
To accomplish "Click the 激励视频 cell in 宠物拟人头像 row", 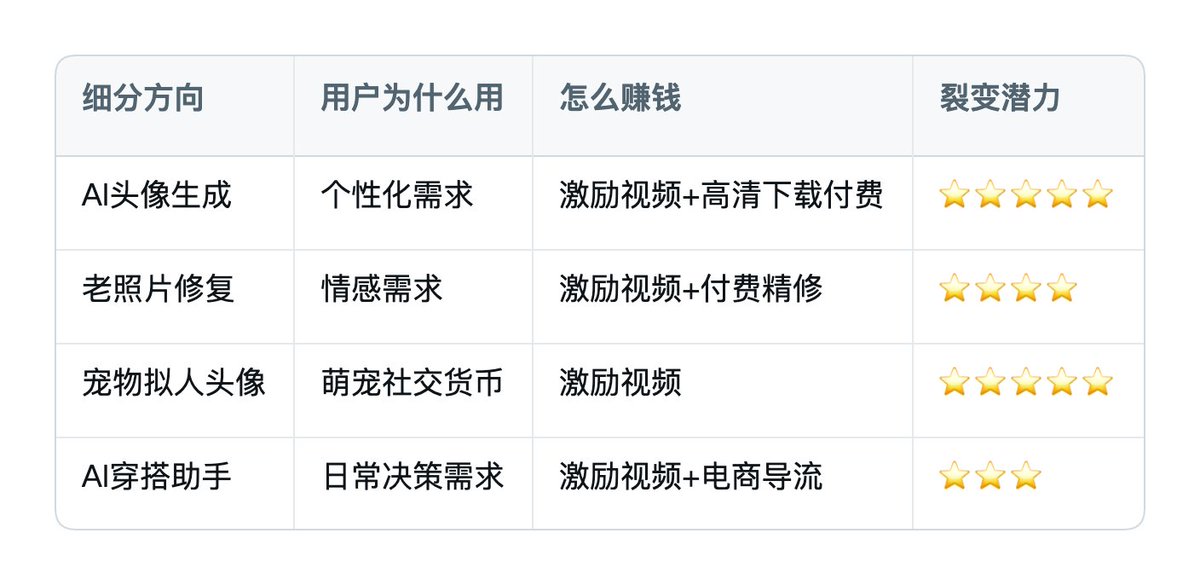I will (621, 381).
